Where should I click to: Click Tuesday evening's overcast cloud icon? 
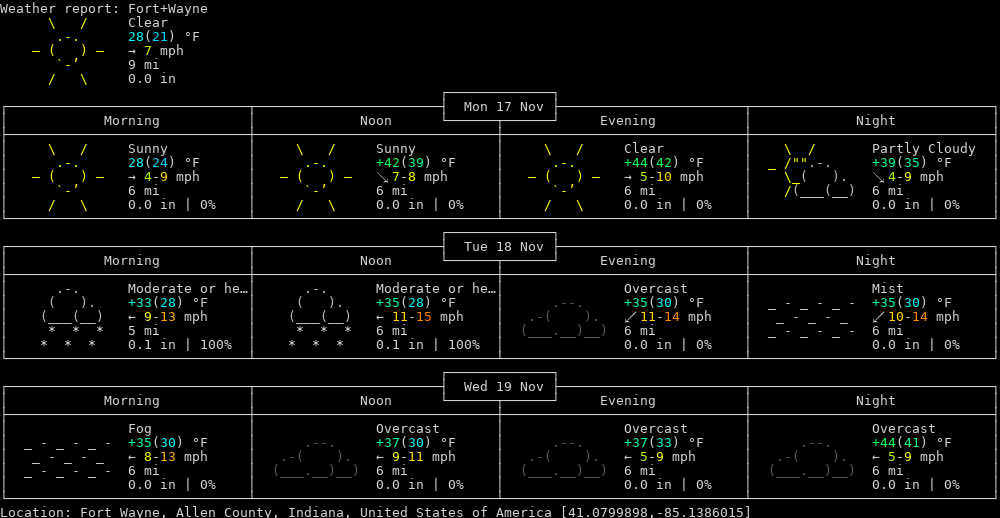point(564,317)
